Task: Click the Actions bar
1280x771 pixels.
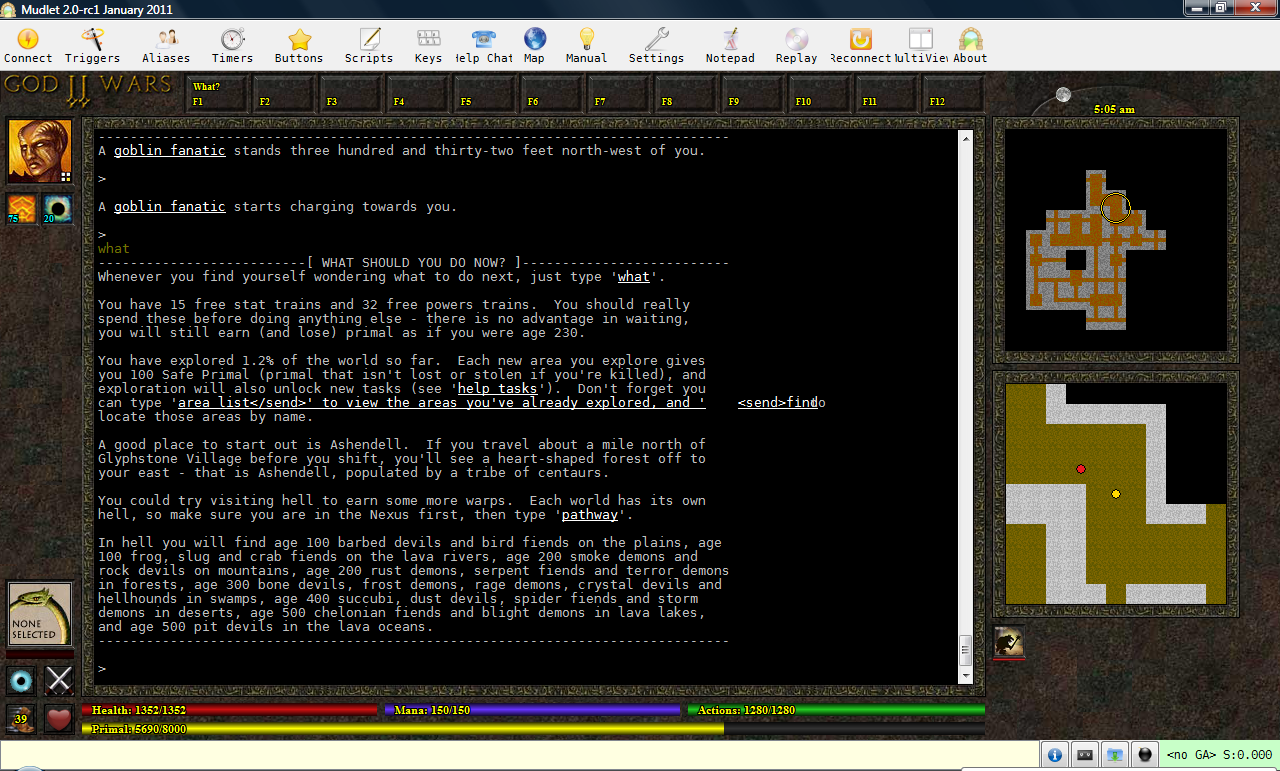Action: [x=836, y=710]
